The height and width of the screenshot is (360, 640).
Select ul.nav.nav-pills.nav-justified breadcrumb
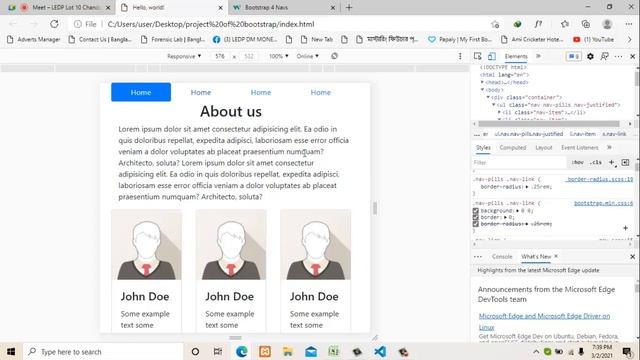[x=529, y=134]
